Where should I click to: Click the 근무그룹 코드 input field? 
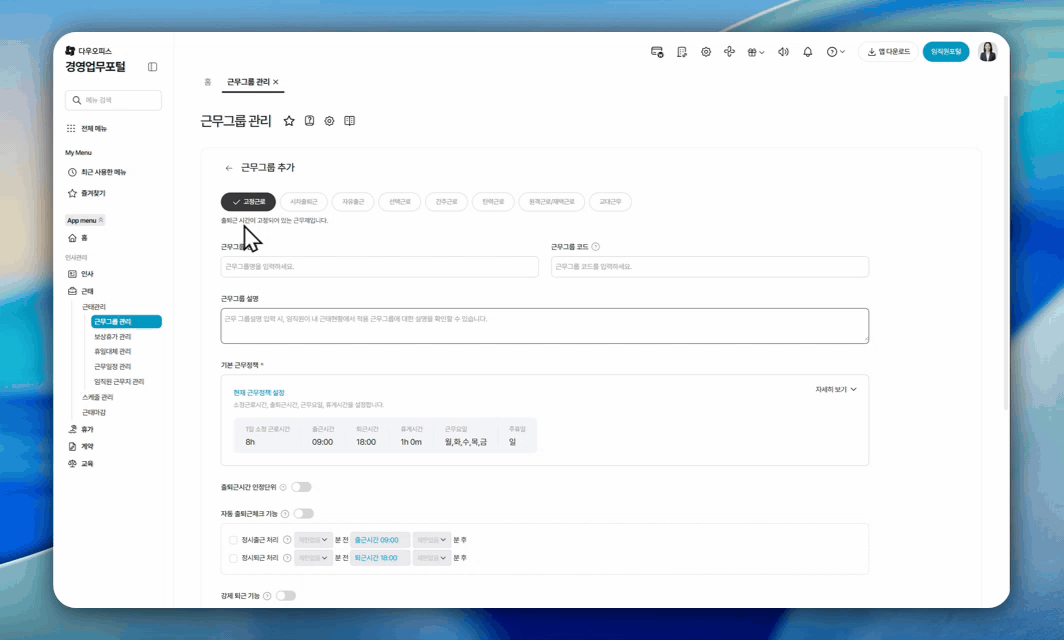coord(710,267)
